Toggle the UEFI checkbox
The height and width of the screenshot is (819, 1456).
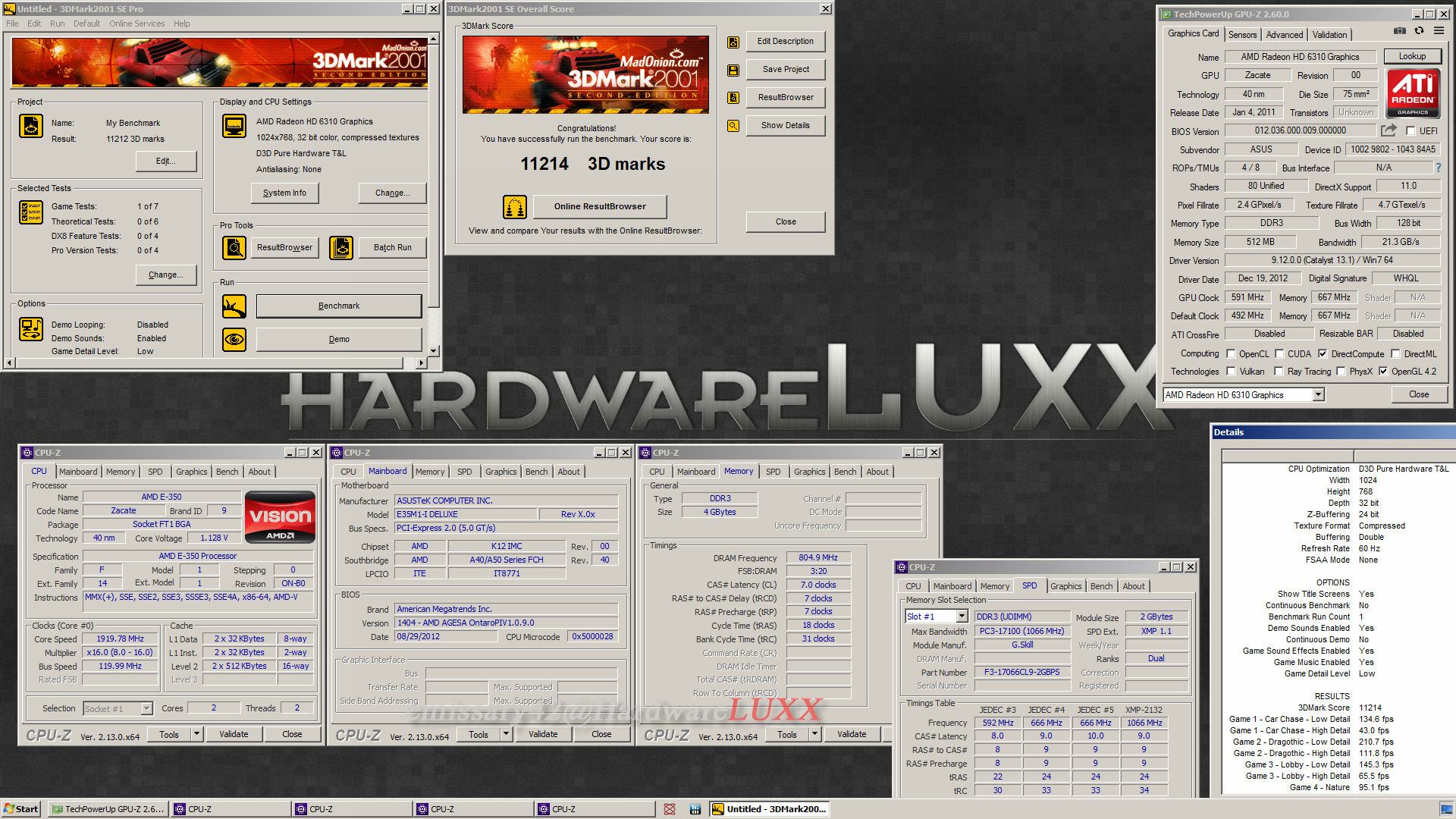(1410, 131)
